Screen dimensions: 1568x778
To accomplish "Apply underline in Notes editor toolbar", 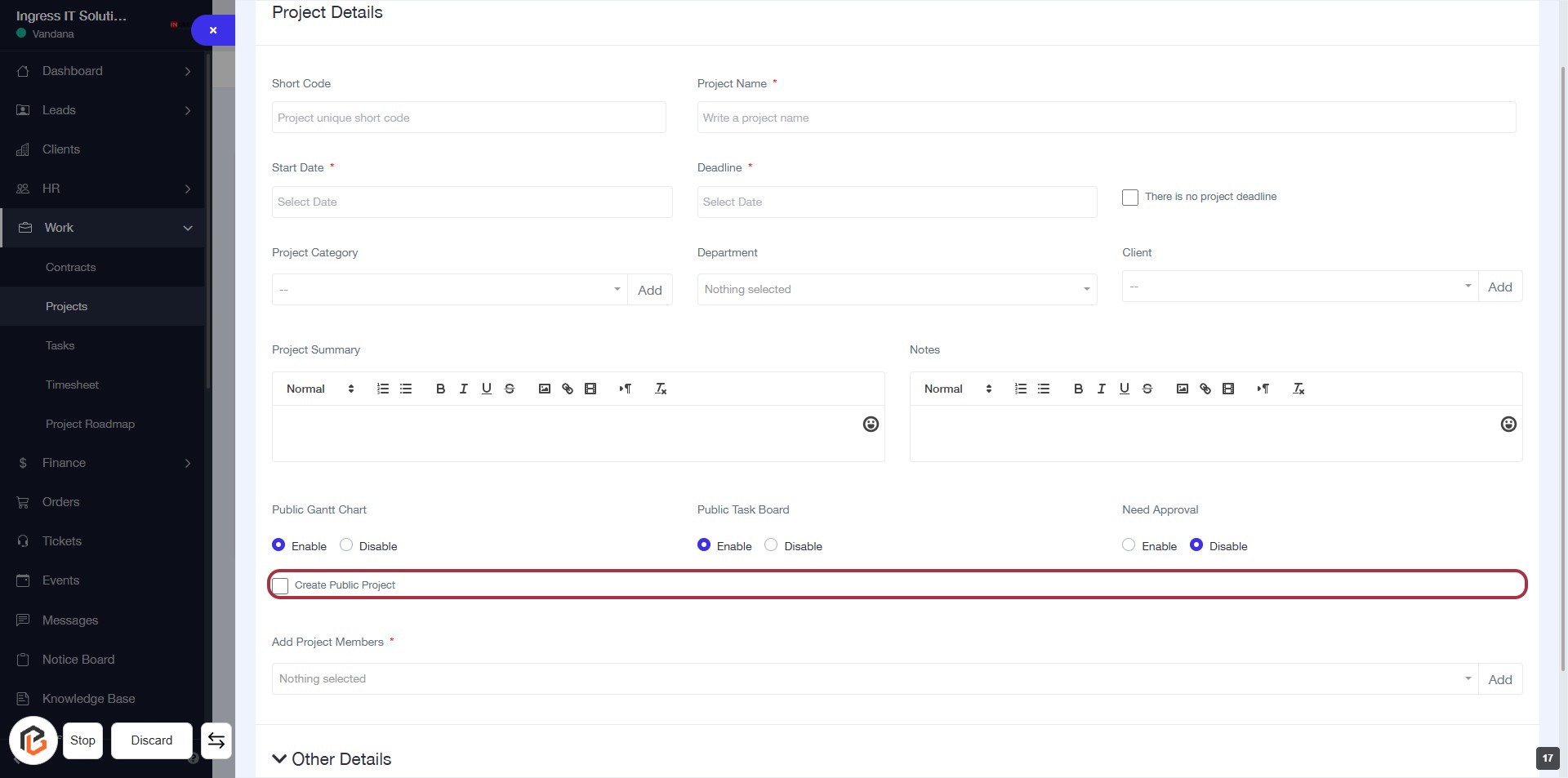I will (1124, 389).
